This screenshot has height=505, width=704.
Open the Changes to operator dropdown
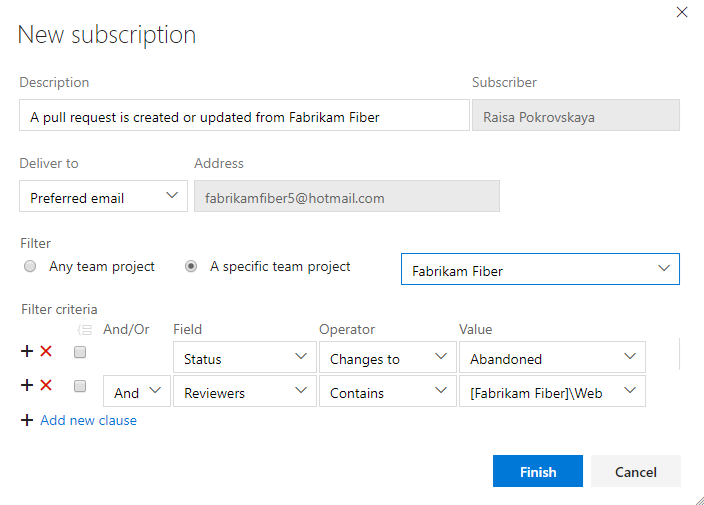click(x=387, y=357)
